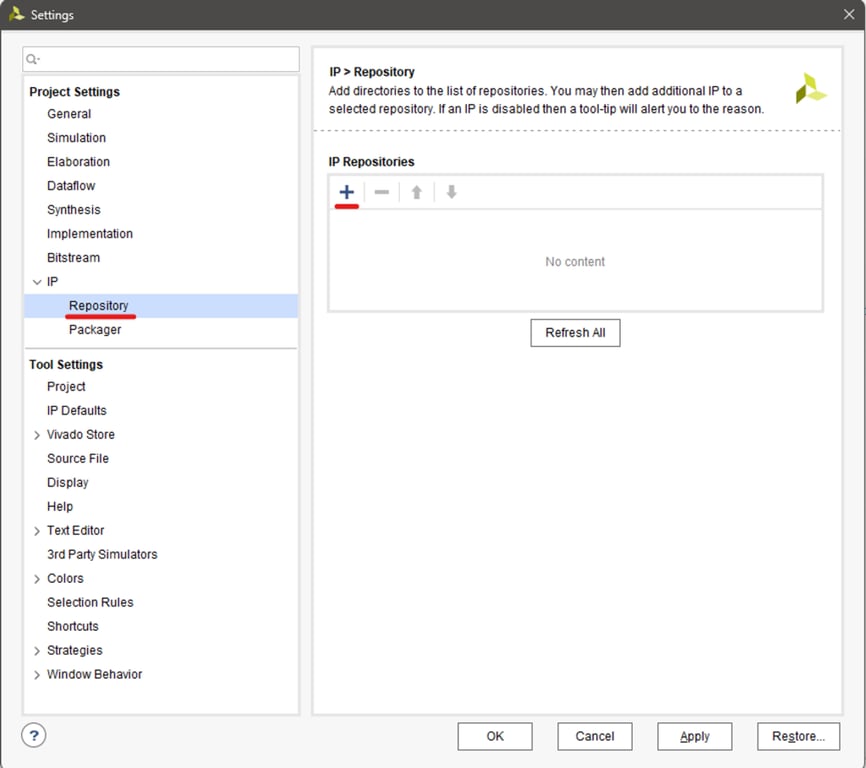Select Text Editor item

tap(76, 531)
